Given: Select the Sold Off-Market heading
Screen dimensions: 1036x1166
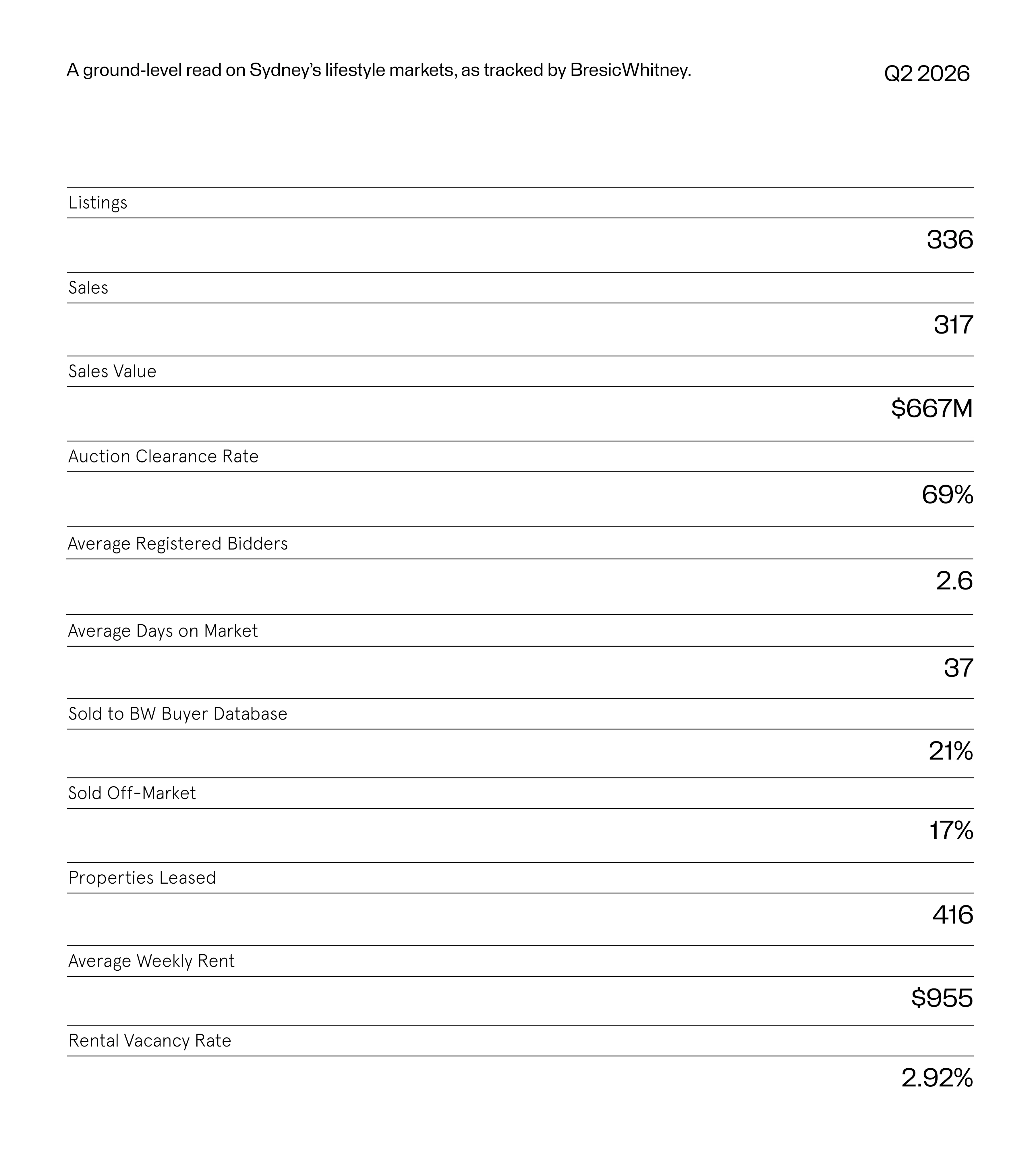Looking at the screenshot, I should [132, 793].
